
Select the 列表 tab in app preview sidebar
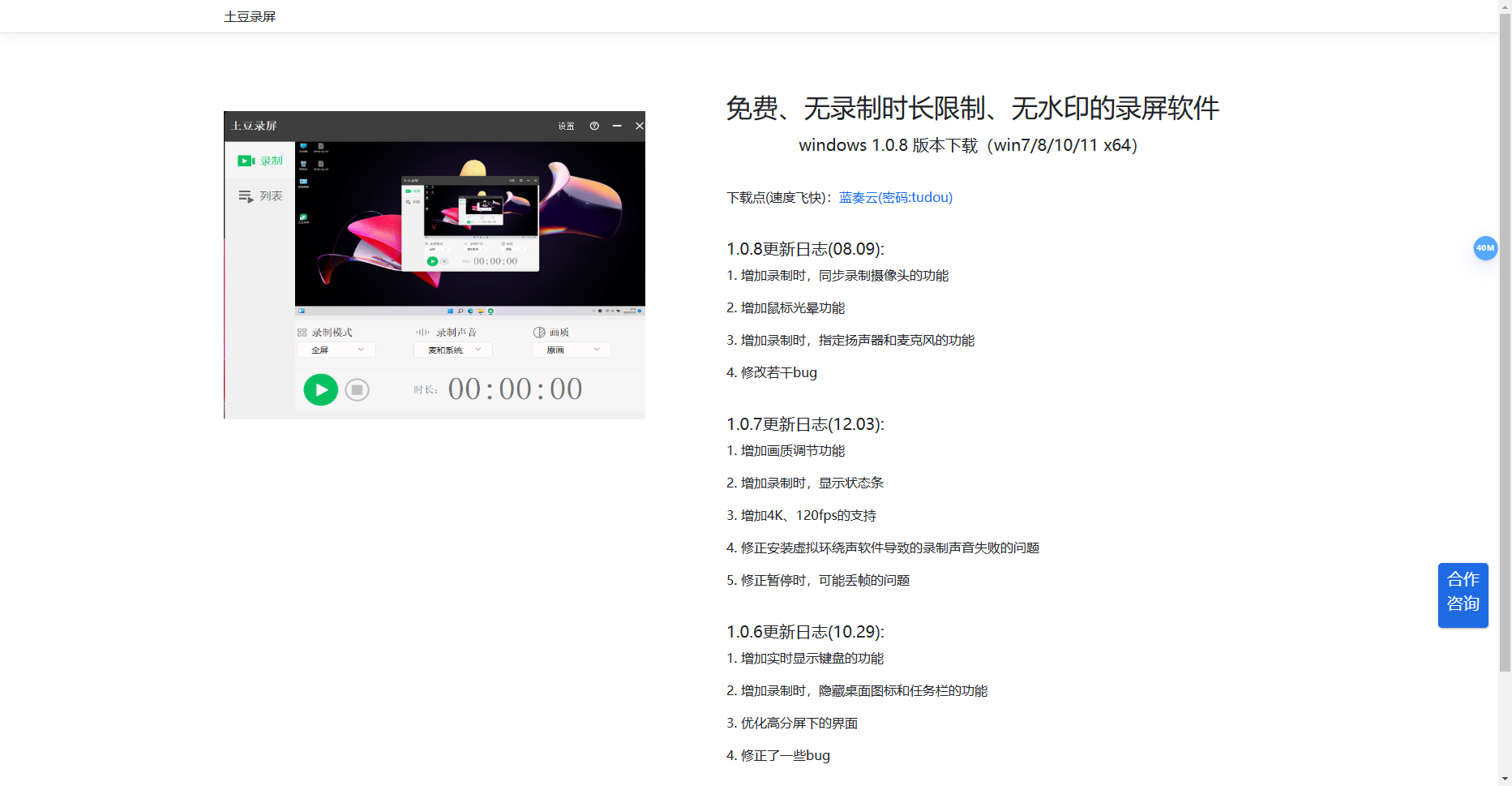coord(259,196)
